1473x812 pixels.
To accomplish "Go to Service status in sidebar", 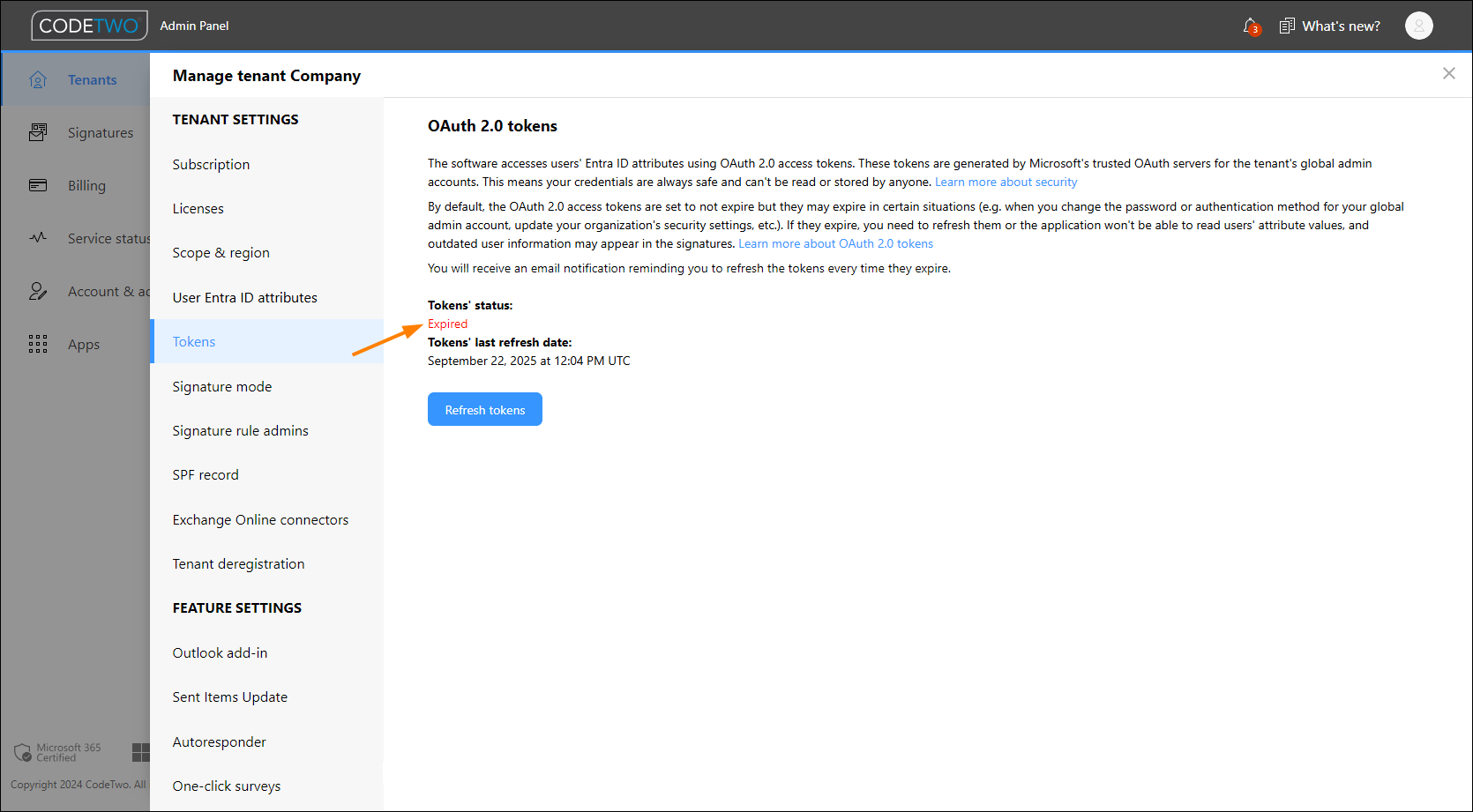I will point(108,238).
